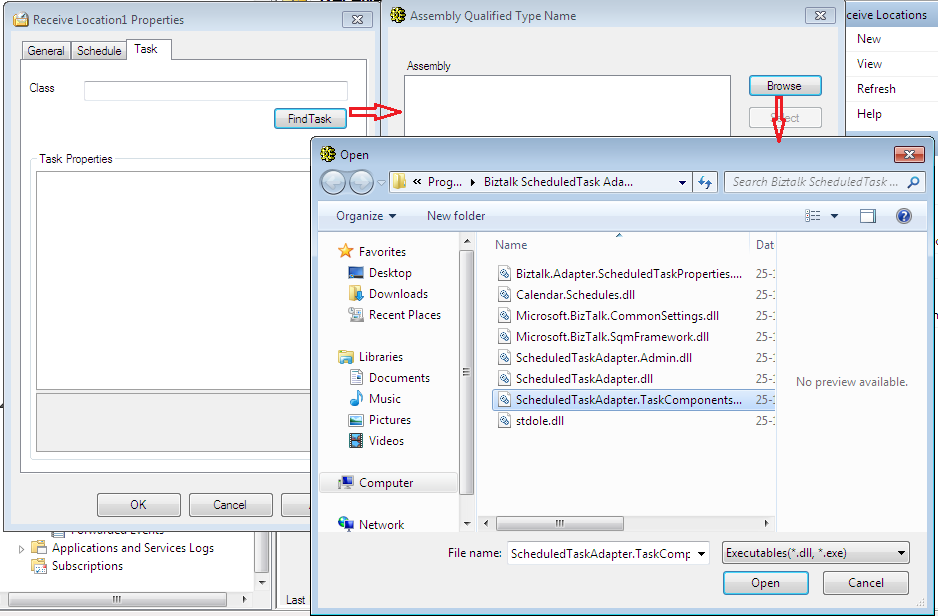
Task: Select file ScheduledTaskAdapter.Admin.dll
Action: click(x=595, y=357)
